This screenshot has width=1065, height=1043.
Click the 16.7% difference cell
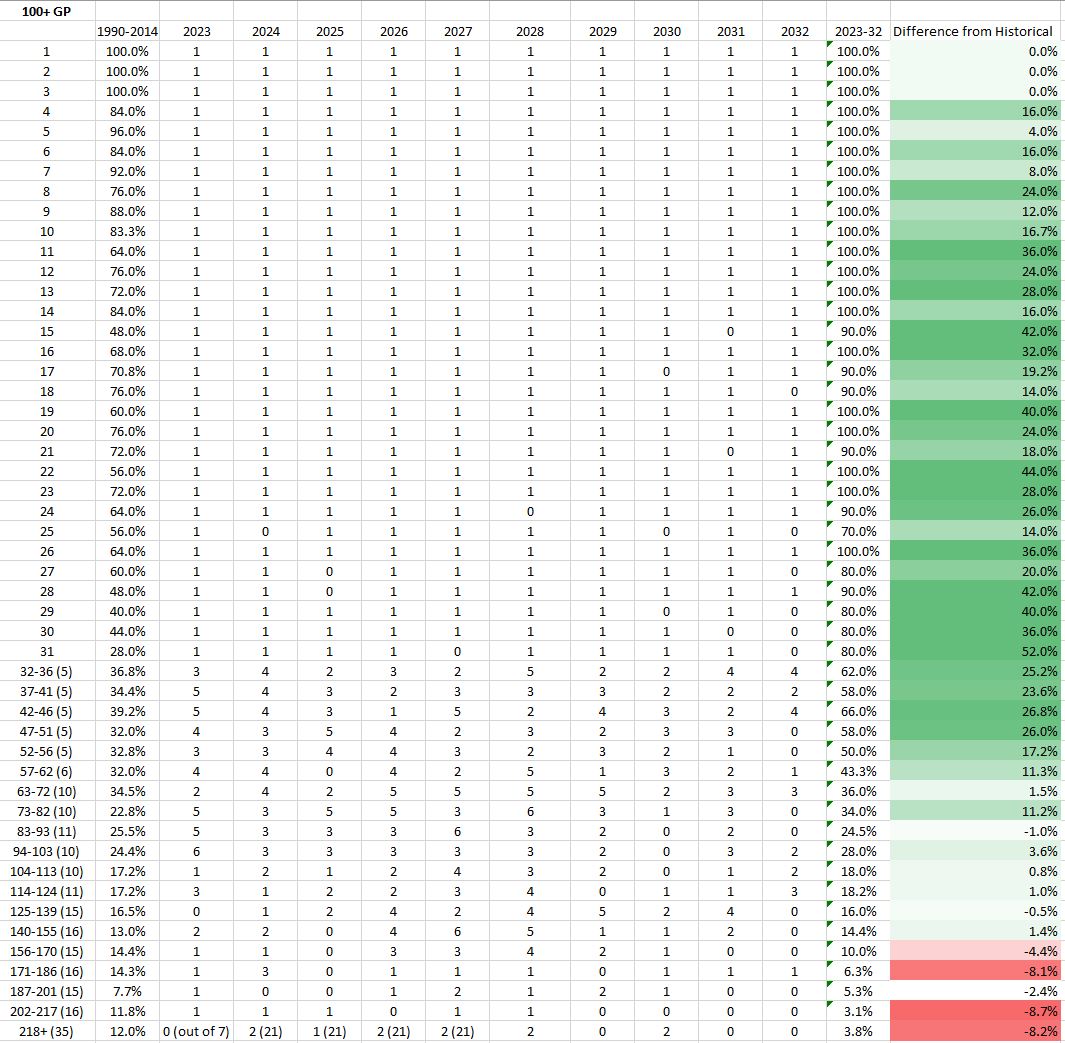point(976,231)
